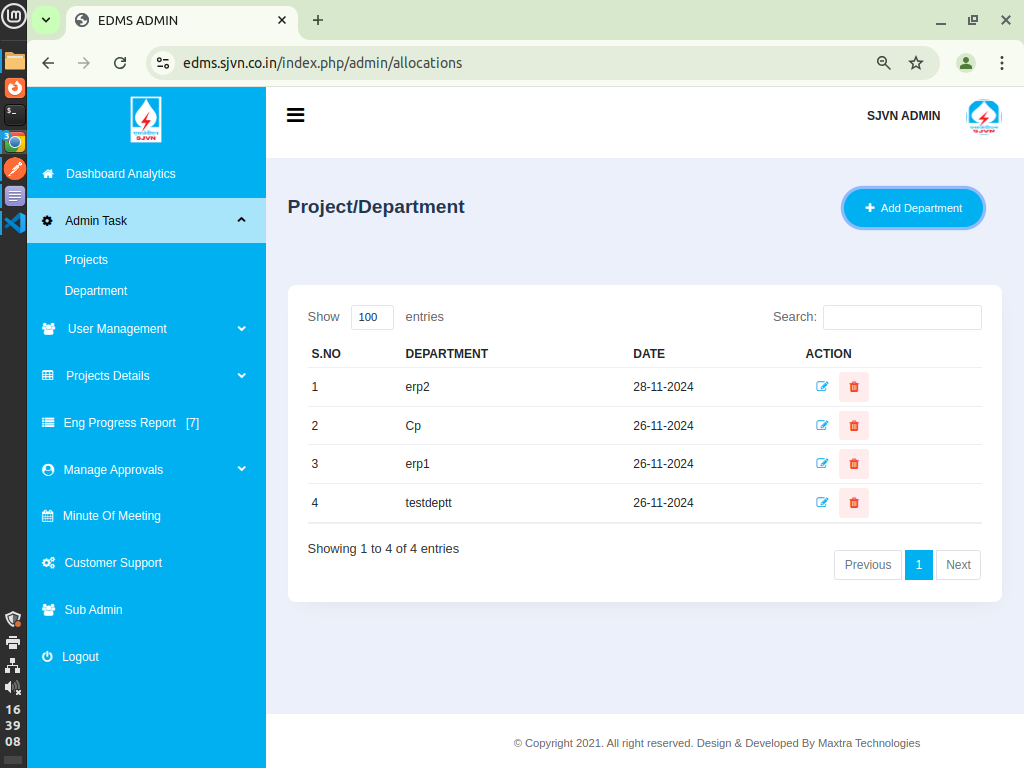Viewport: 1024px width, 768px height.
Task: Go to Minute Of Meeting
Action: [x=111, y=516]
